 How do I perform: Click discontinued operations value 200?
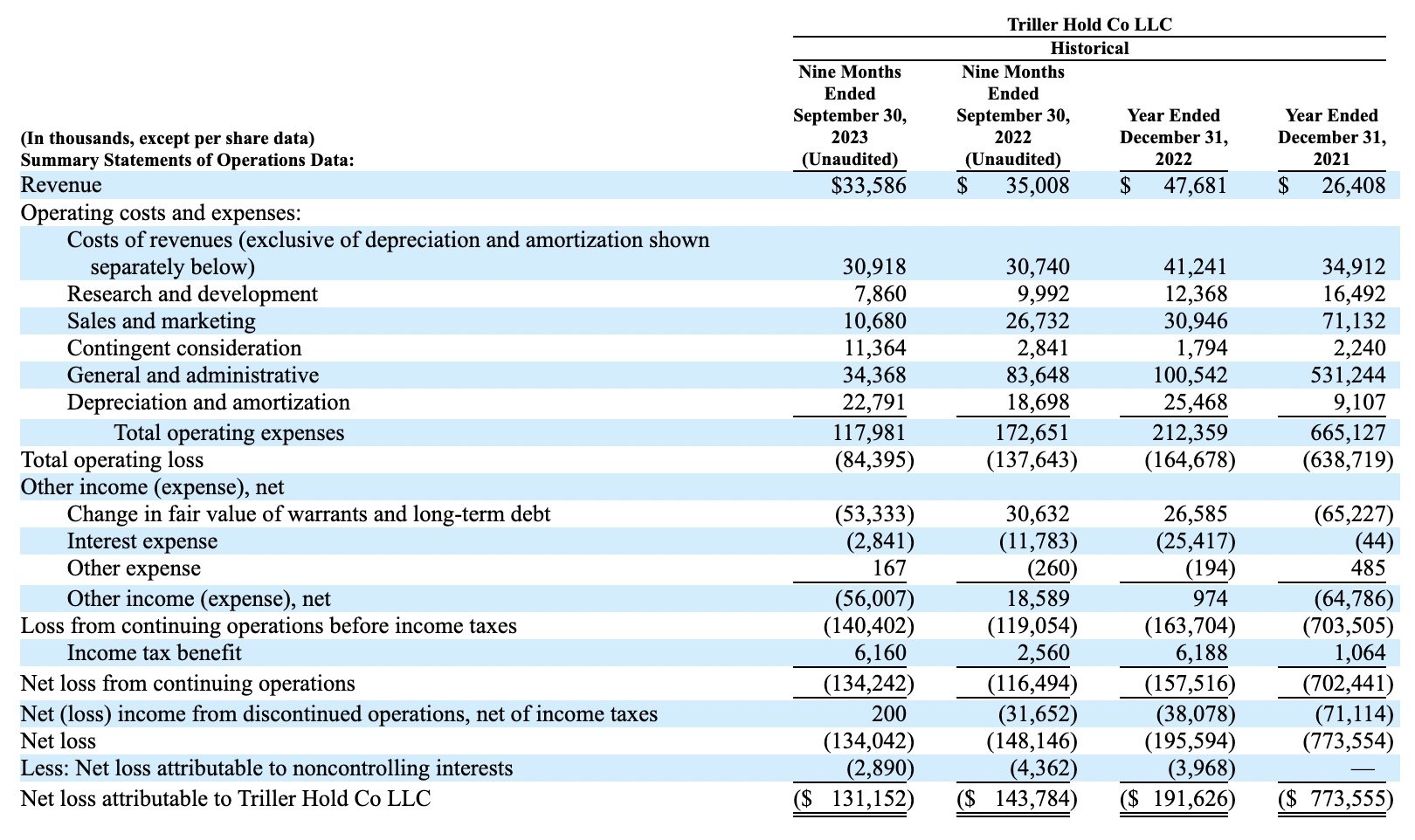tap(889, 714)
